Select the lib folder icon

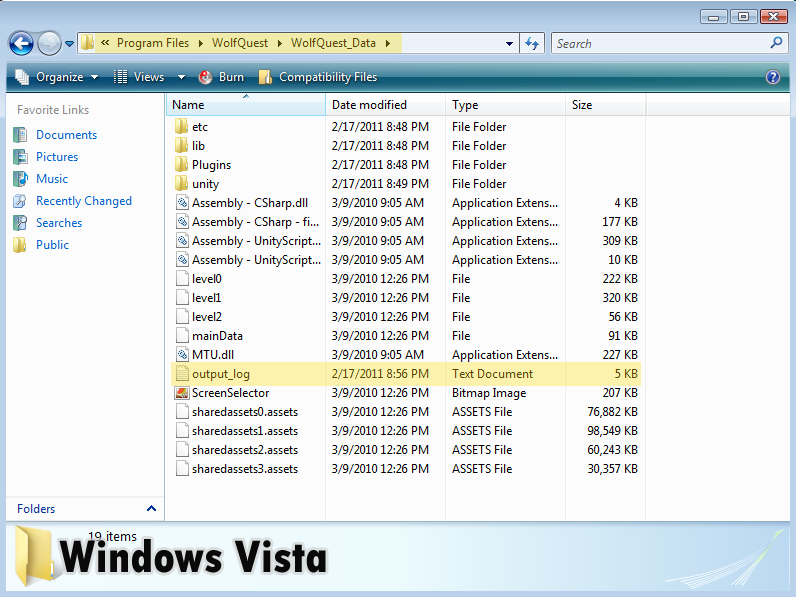(x=181, y=146)
